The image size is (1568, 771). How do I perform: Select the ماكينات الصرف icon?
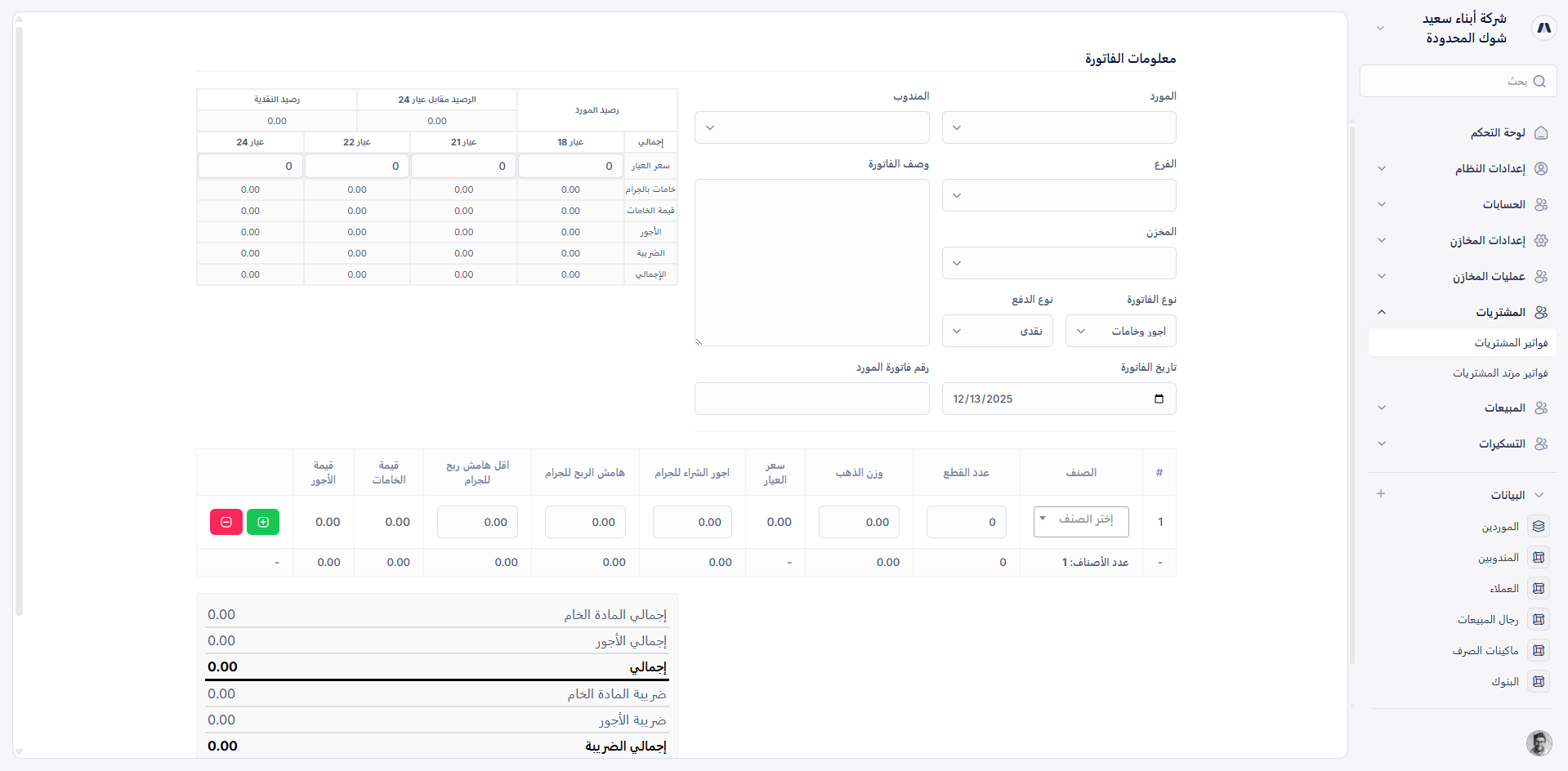click(1539, 650)
